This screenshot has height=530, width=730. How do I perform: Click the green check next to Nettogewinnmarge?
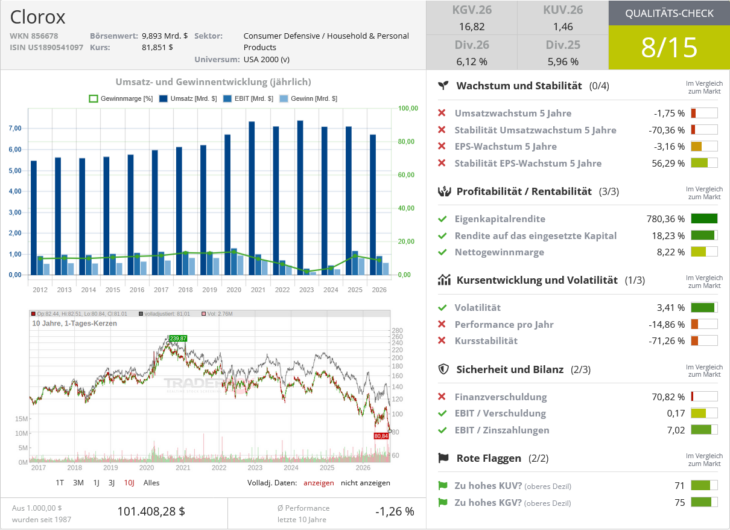click(442, 252)
